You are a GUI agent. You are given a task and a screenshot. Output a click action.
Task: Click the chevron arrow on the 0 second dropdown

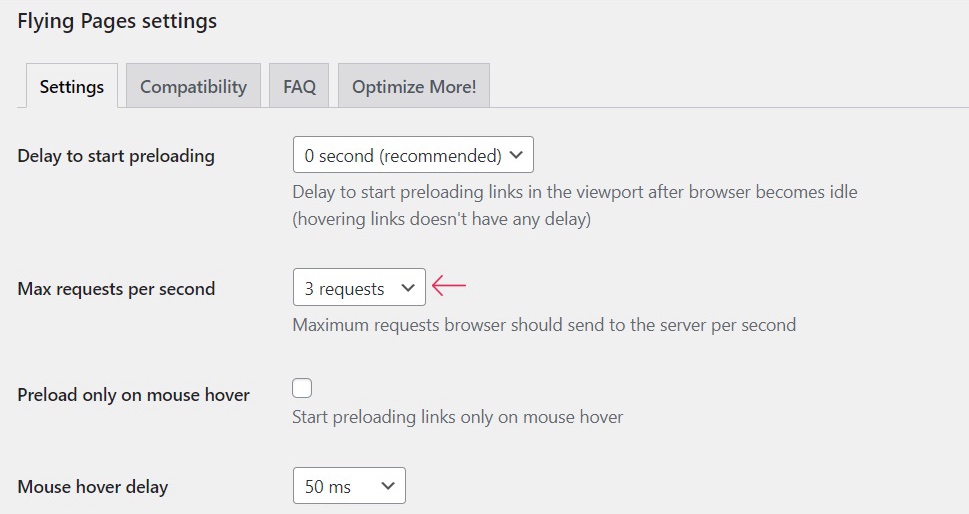tap(517, 155)
